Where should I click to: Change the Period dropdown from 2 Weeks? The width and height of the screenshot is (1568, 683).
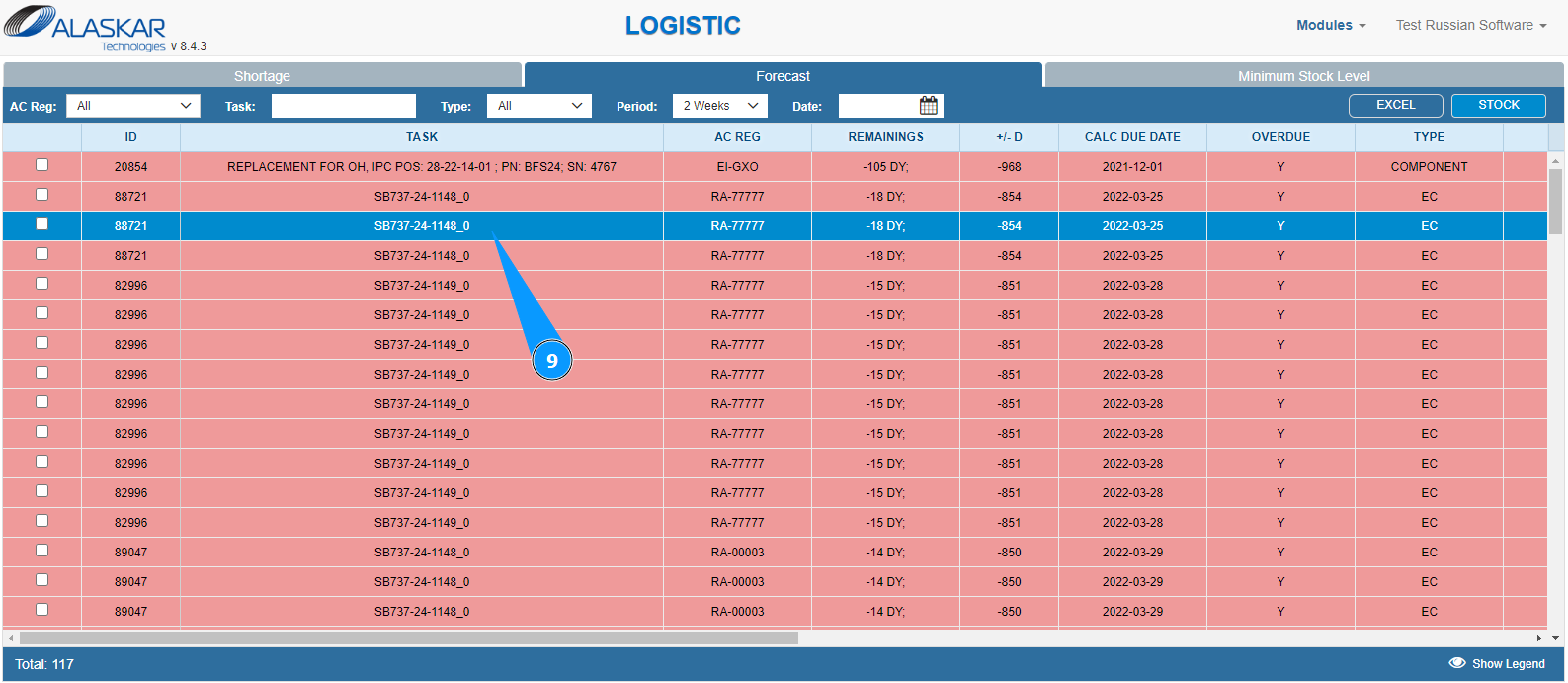click(720, 106)
